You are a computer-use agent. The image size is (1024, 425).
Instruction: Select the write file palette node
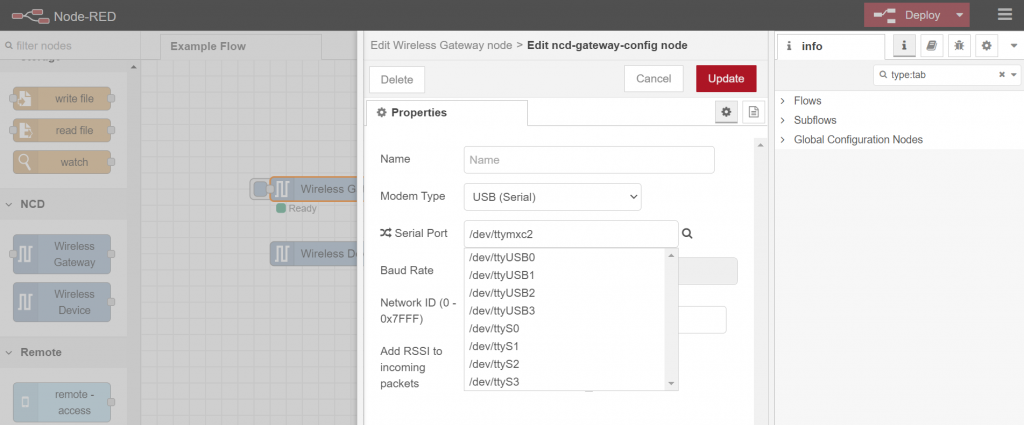(x=62, y=99)
